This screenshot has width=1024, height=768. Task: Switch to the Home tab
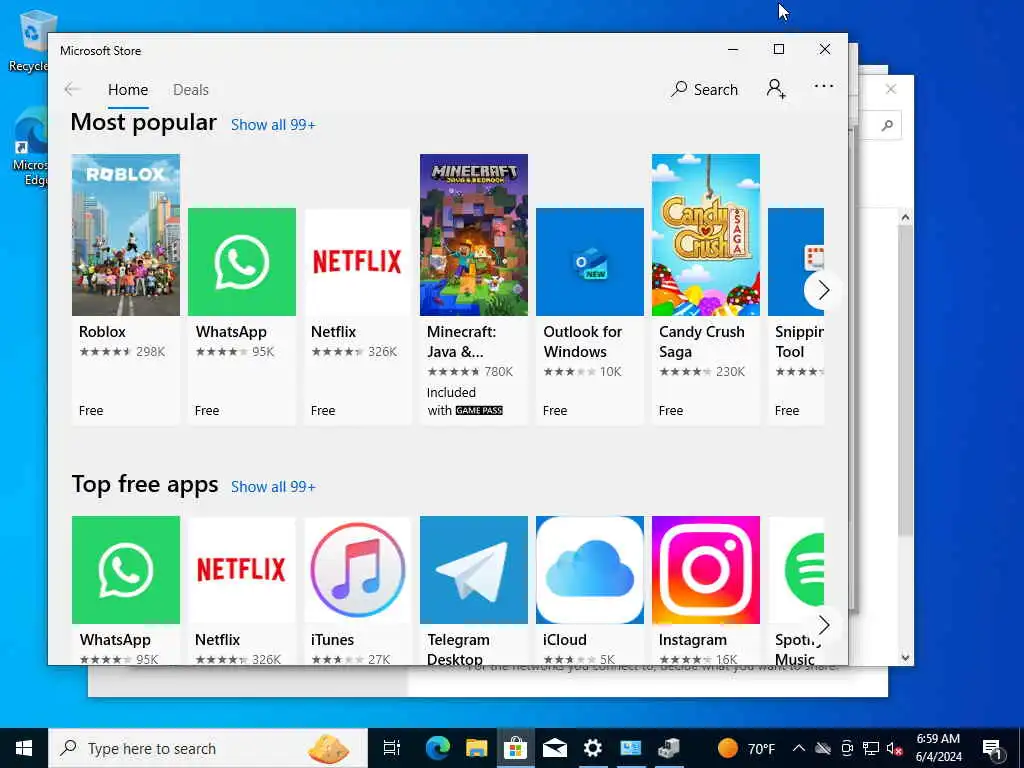[x=128, y=89]
